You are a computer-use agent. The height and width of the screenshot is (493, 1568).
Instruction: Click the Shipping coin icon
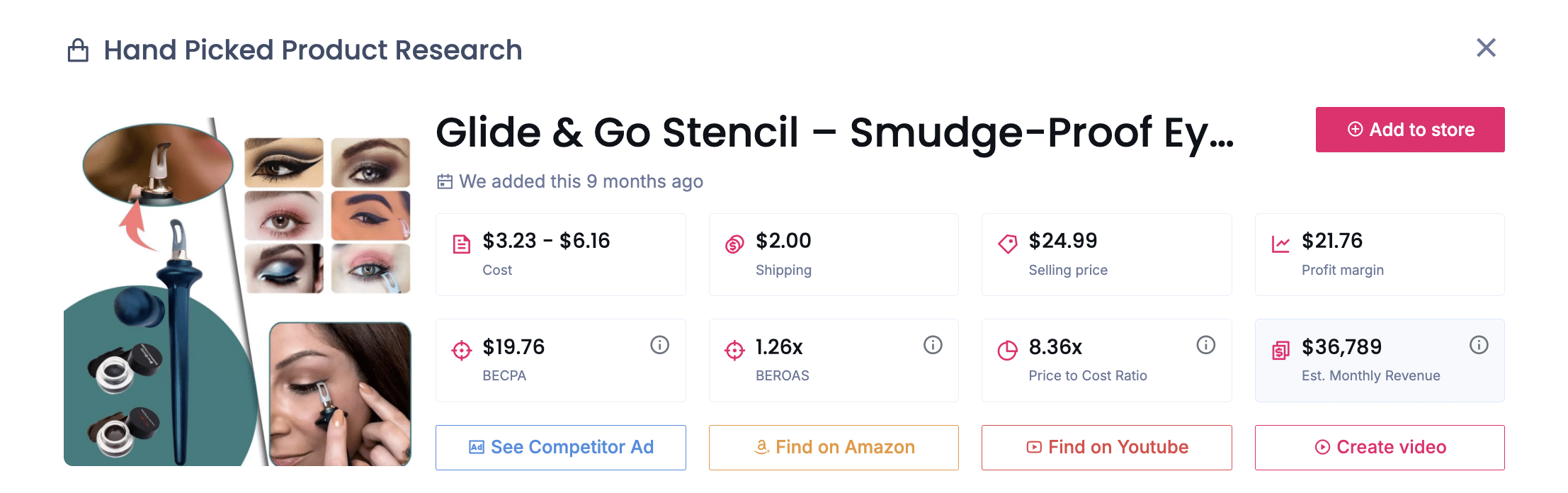pyautogui.click(x=734, y=244)
